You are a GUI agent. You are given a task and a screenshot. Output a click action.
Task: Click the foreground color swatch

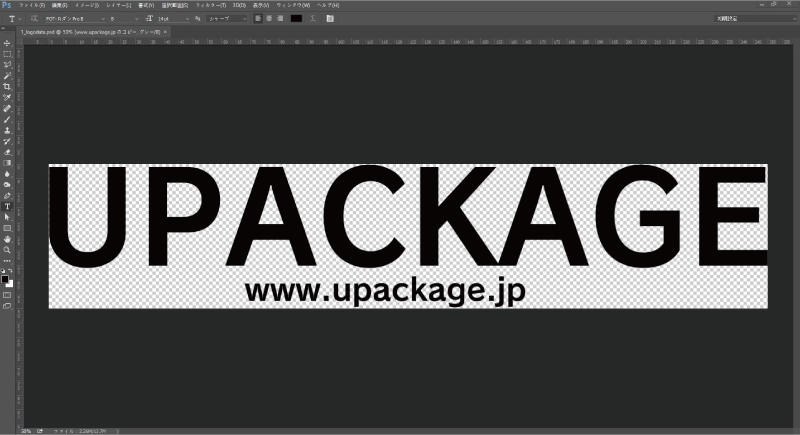tap(5, 279)
